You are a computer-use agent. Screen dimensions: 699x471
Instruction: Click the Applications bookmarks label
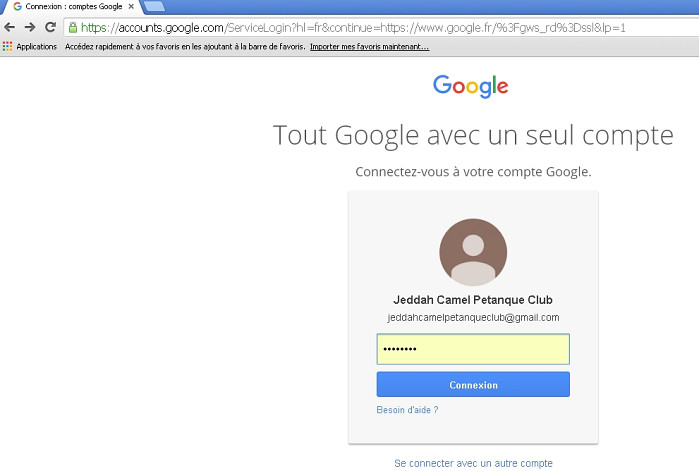click(37, 46)
